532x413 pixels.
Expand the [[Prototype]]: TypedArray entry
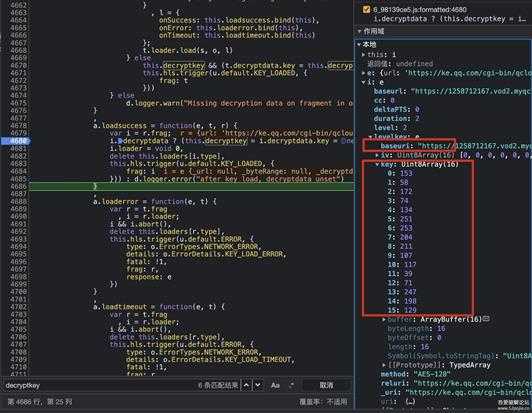(x=384, y=365)
